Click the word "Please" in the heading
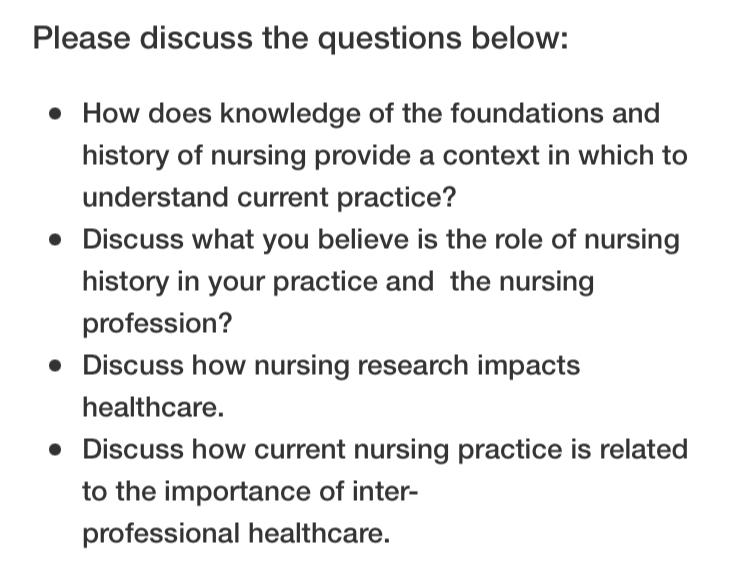The image size is (750, 580). (81, 38)
